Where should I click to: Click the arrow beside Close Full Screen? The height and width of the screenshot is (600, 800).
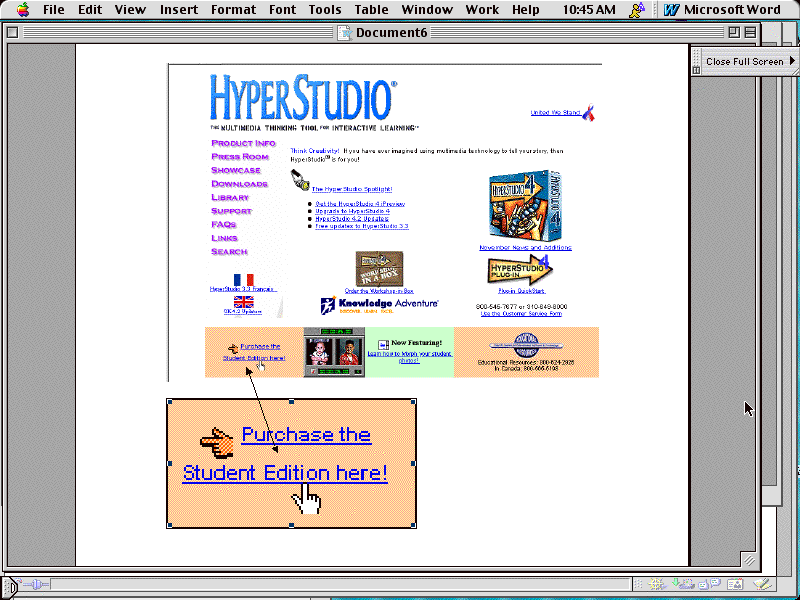792,61
